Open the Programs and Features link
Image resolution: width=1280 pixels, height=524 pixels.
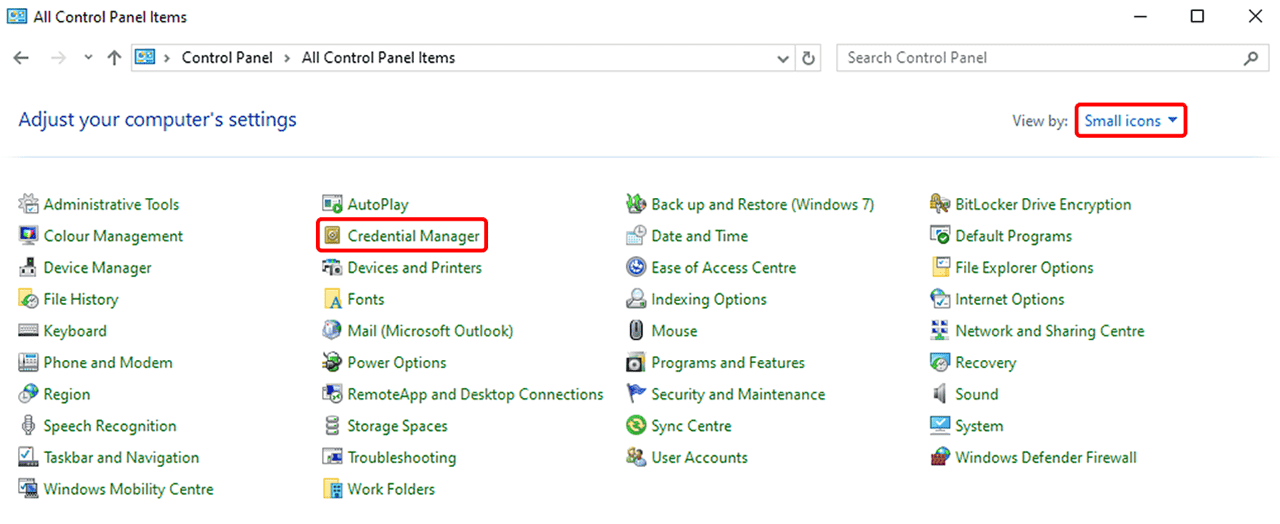(x=727, y=363)
